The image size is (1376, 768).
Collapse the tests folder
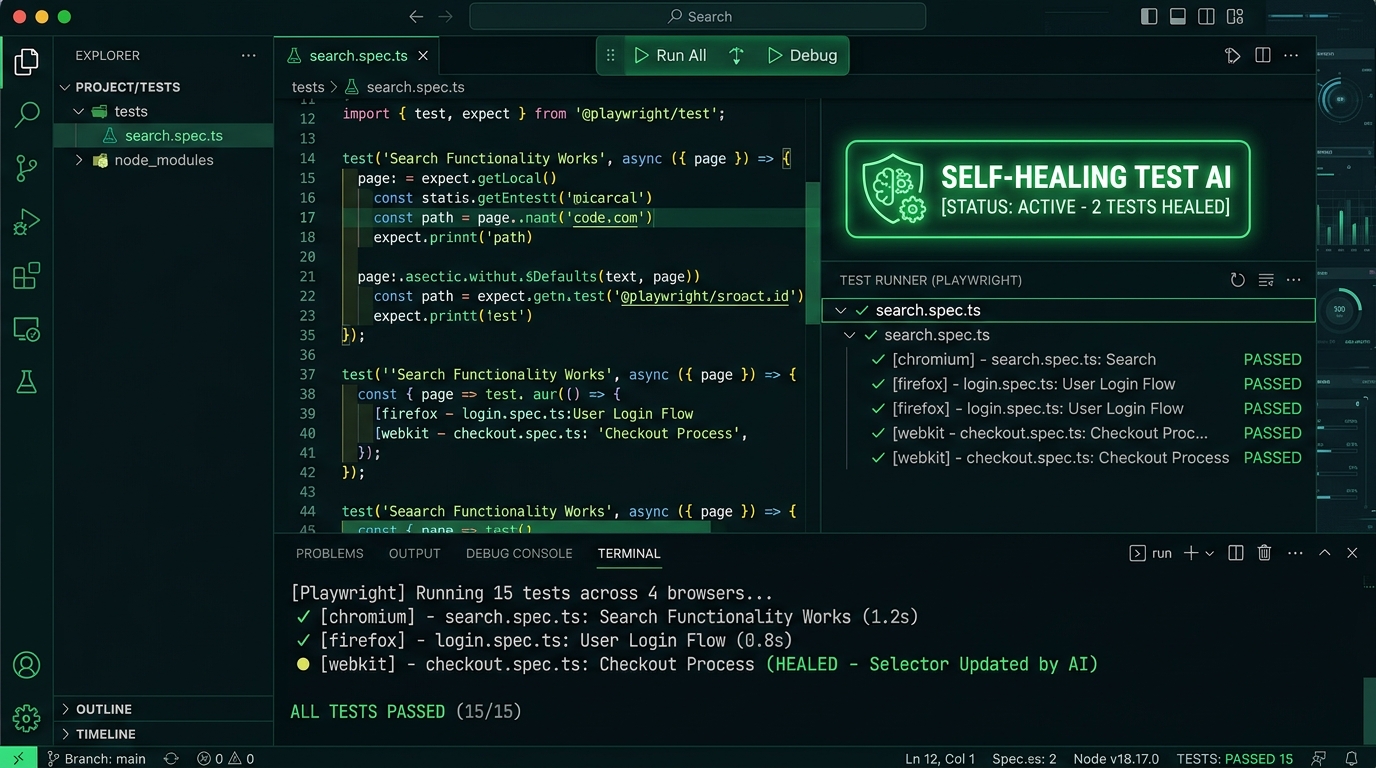click(79, 112)
